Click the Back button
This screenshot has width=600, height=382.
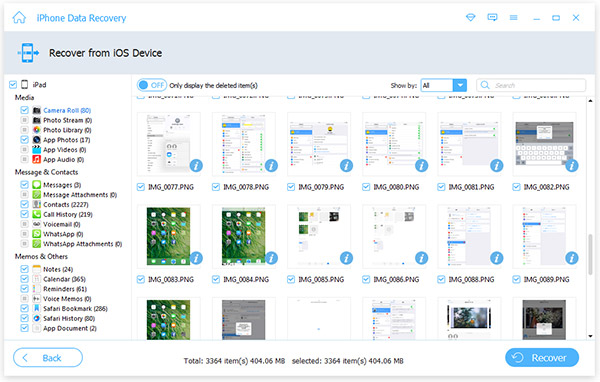(48, 358)
